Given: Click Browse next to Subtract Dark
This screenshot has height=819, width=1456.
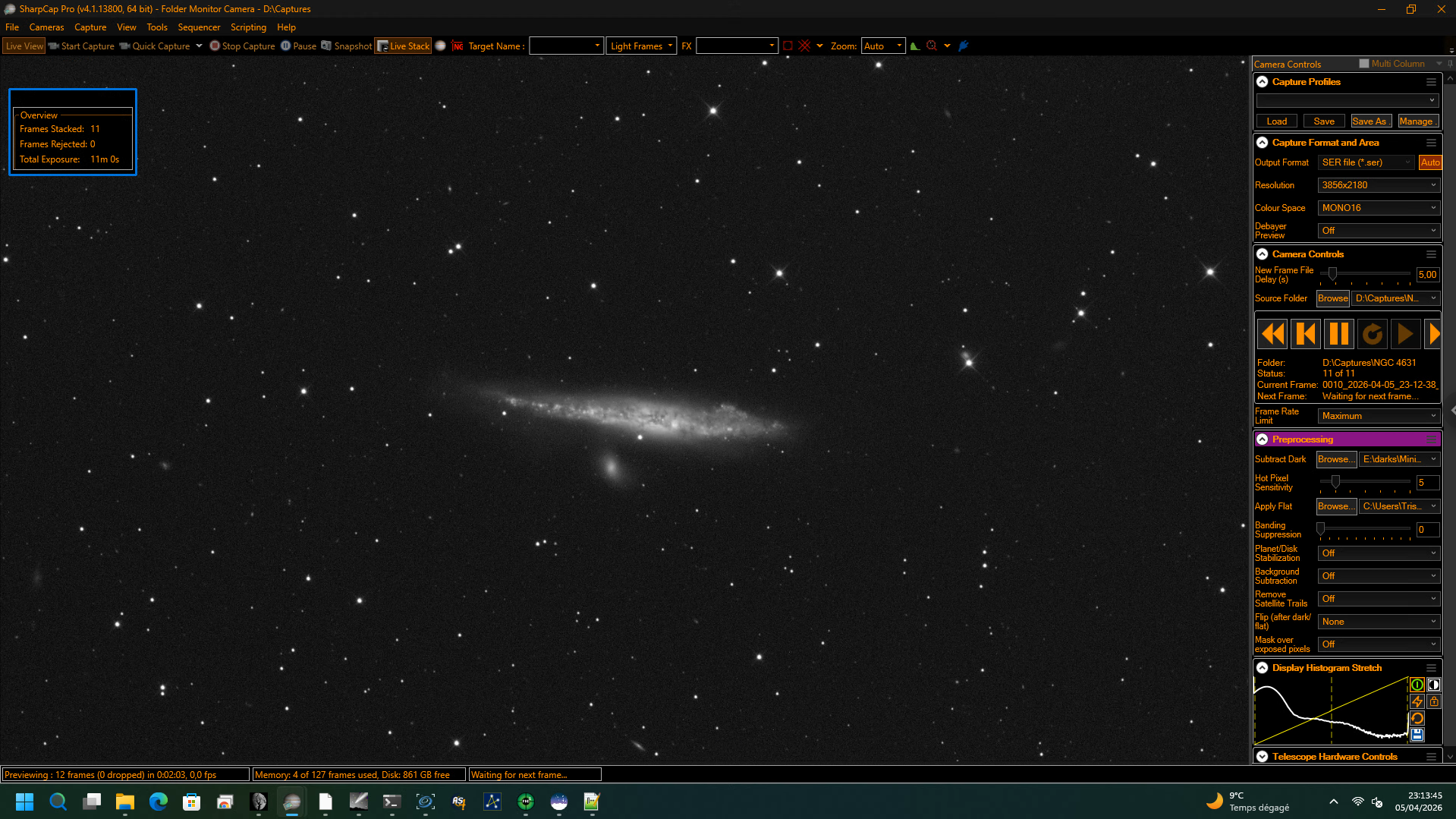Looking at the screenshot, I should (1335, 459).
